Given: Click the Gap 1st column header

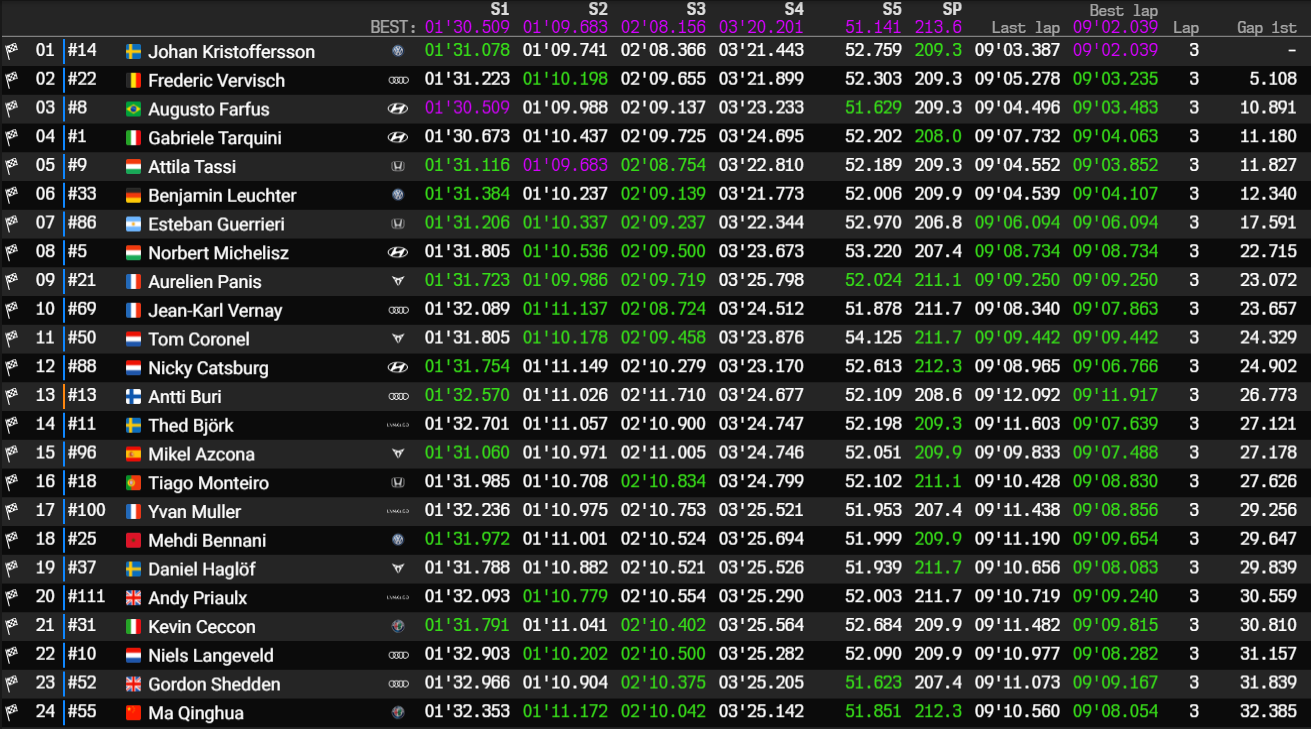Looking at the screenshot, I should pos(1266,28).
